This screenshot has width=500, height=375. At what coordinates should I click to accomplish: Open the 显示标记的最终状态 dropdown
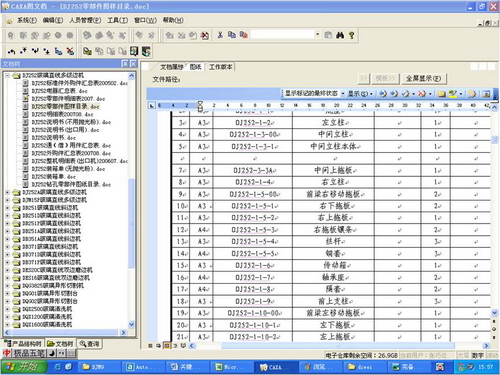pyautogui.click(x=343, y=94)
